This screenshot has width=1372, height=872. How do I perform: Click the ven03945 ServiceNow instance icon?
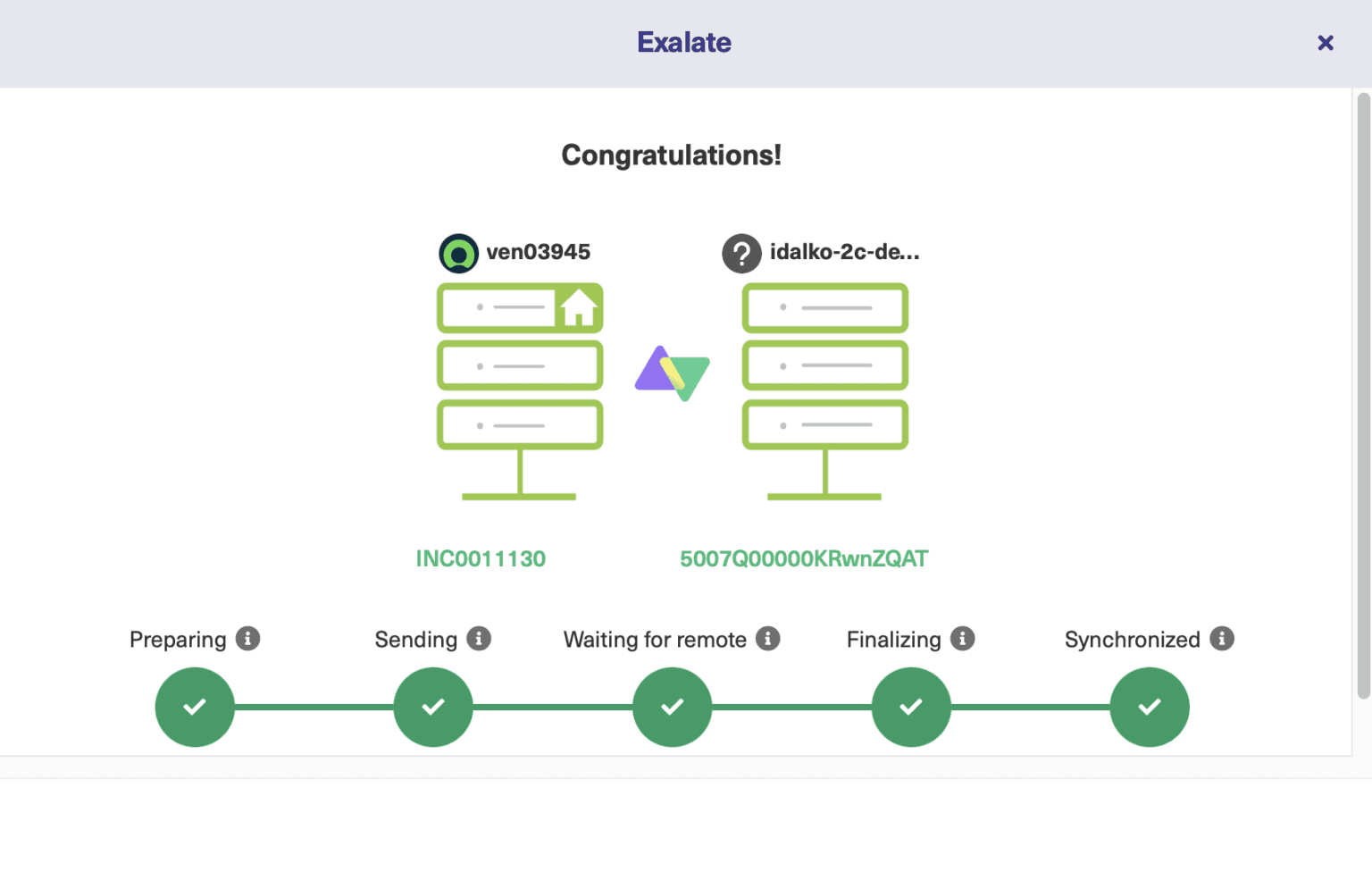458,252
